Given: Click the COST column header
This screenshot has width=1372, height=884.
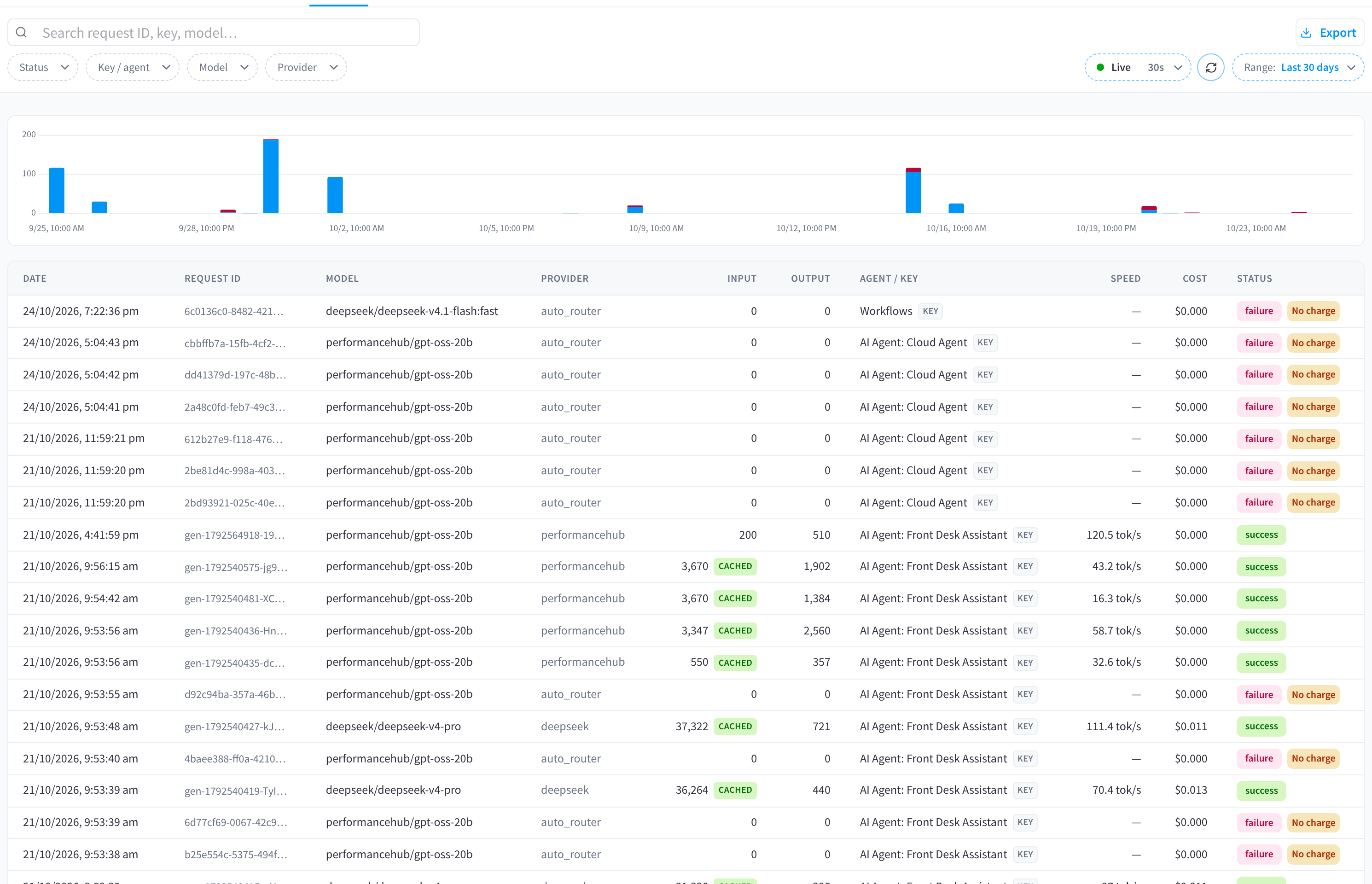Looking at the screenshot, I should [x=1195, y=279].
